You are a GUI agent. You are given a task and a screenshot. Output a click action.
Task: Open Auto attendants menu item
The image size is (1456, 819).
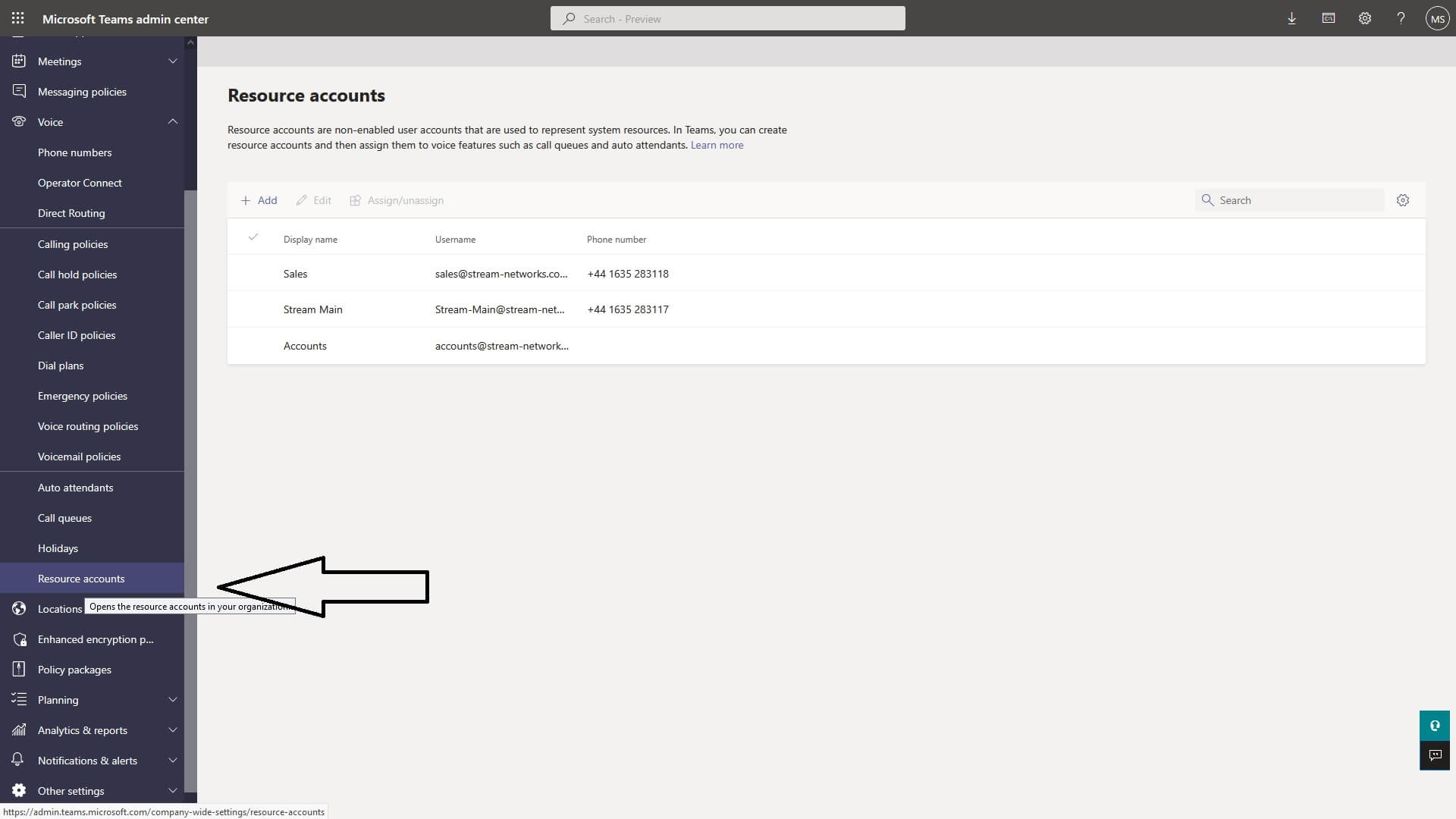75,487
